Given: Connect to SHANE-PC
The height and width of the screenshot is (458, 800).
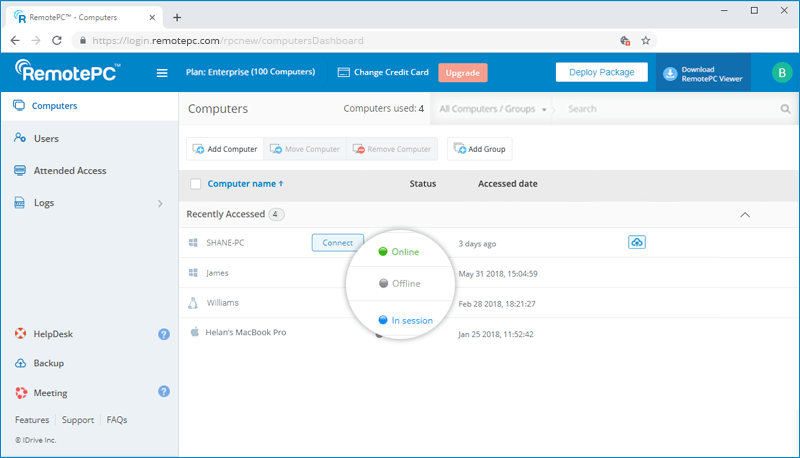Looking at the screenshot, I should [338, 243].
